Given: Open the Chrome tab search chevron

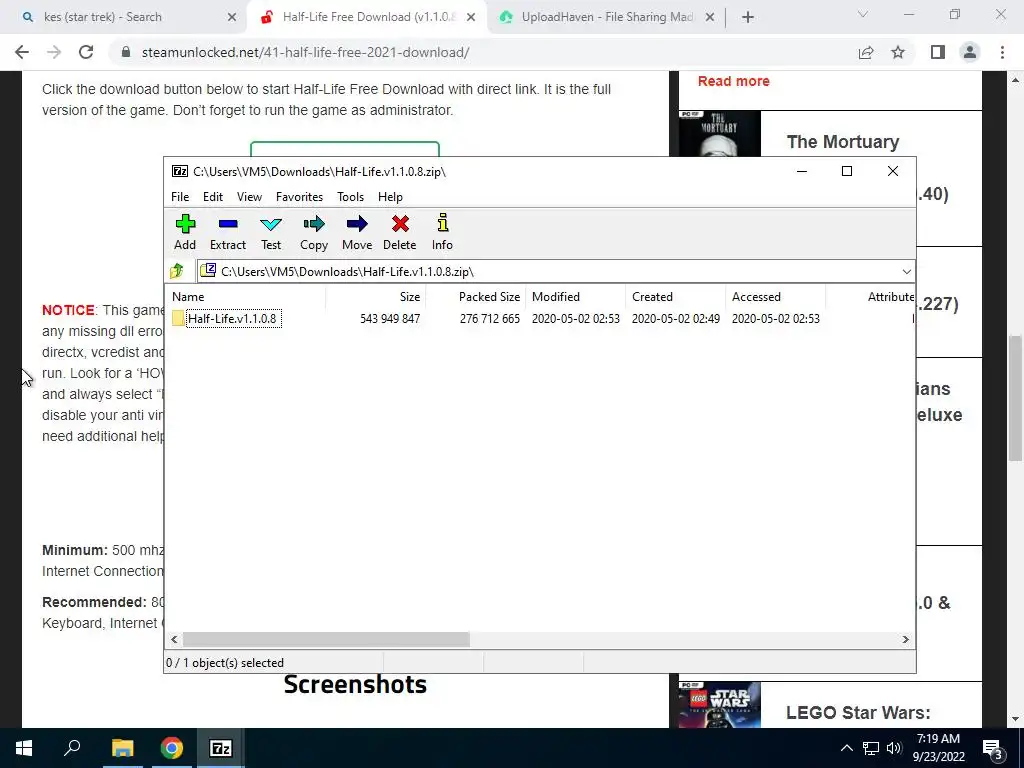Looking at the screenshot, I should [x=862, y=14].
